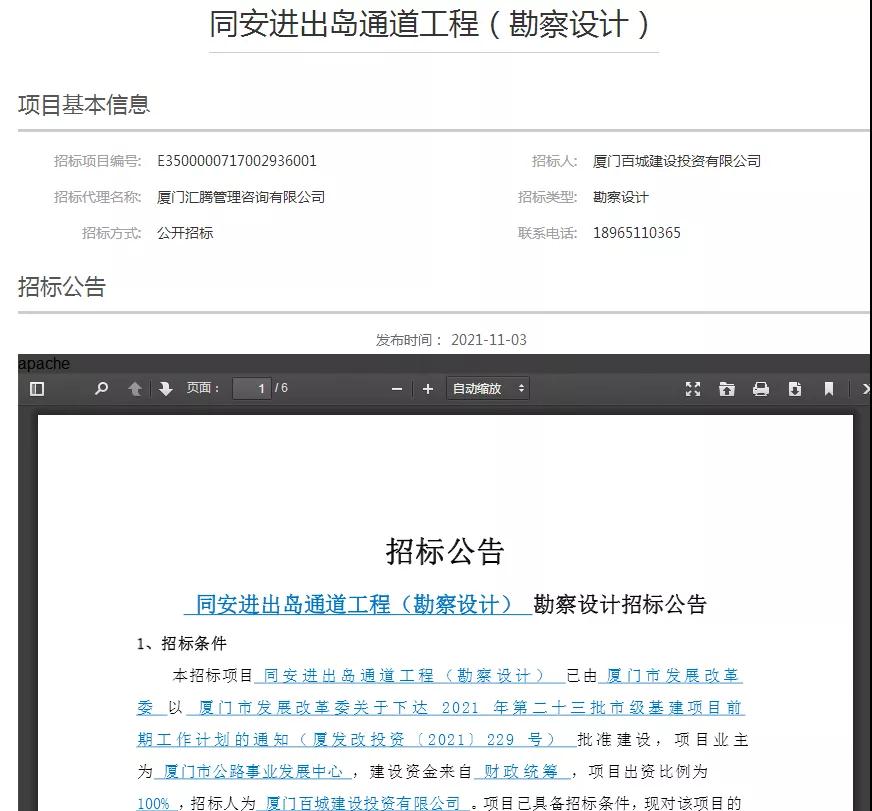The width and height of the screenshot is (872, 811).
Task: Click the tender method value 公开招标
Action: point(185,233)
